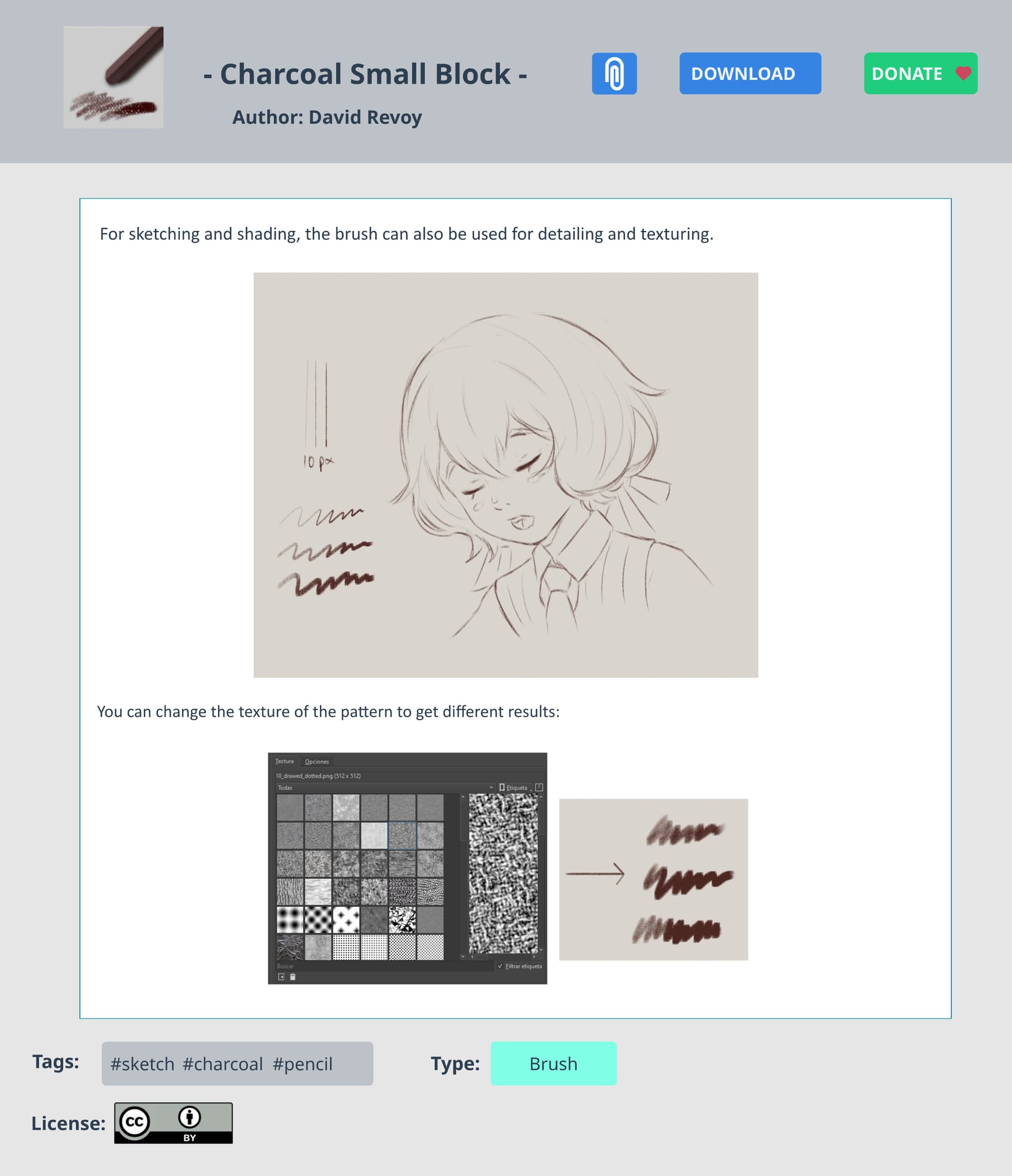Click the Etiqueta bookmark tag icon
The image size is (1012, 1176).
(x=502, y=787)
